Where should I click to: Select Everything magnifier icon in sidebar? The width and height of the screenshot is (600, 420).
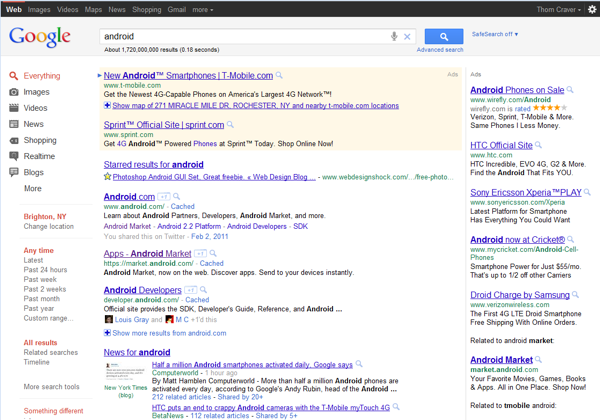(x=13, y=76)
